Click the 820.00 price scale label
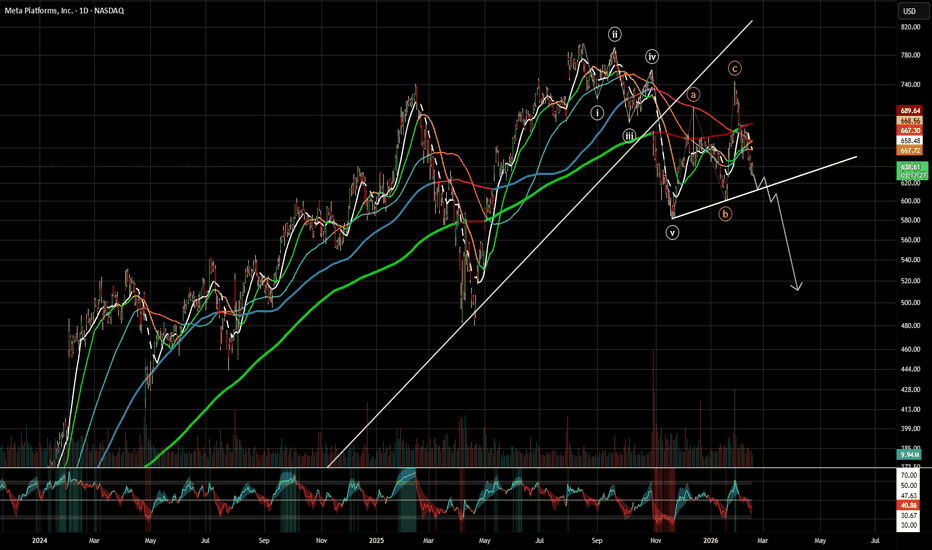 pyautogui.click(x=910, y=27)
